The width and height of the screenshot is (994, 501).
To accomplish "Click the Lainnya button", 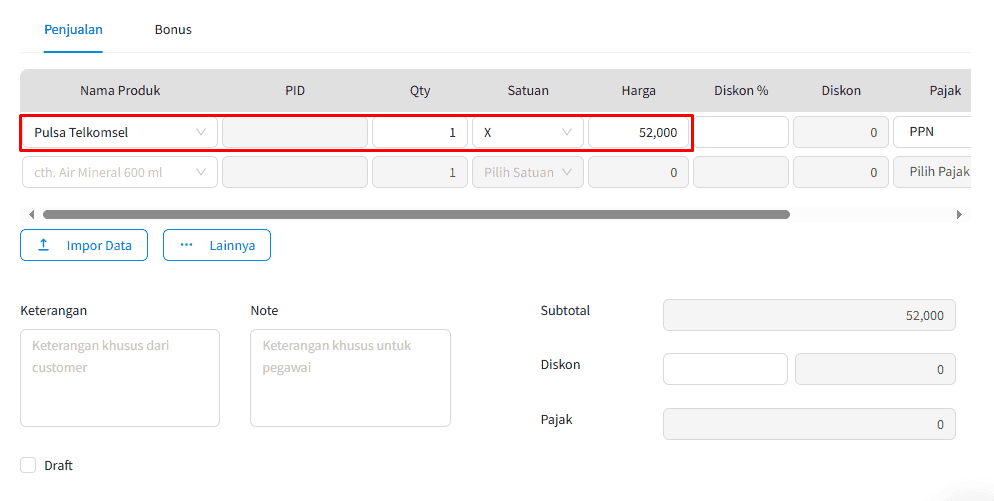I will coord(217,245).
